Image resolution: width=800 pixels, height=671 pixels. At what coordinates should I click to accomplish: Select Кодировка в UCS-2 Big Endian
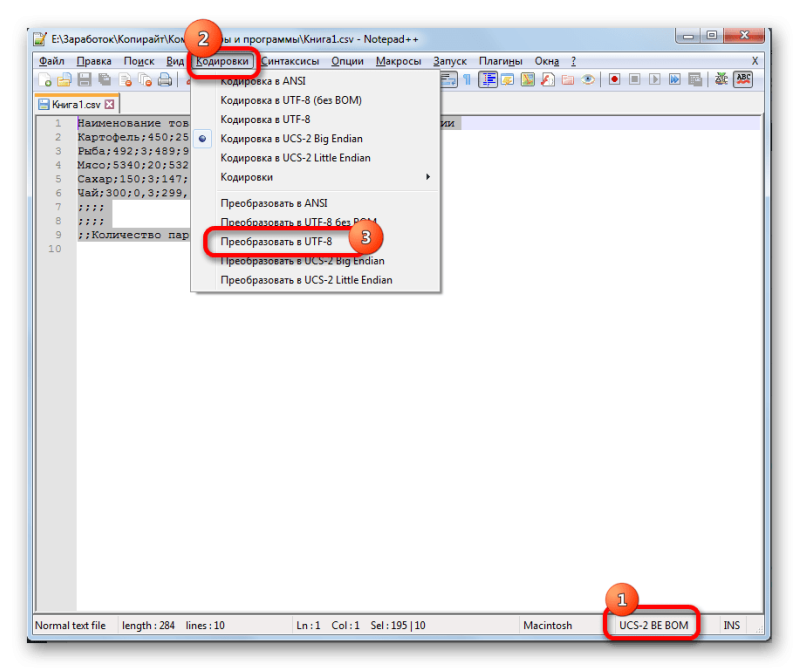tap(316, 139)
